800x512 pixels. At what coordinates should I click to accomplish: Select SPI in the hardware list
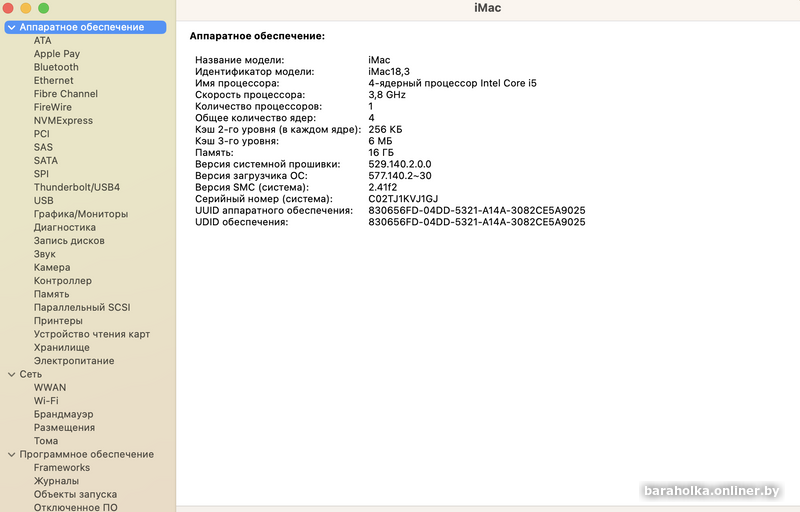pyautogui.click(x=41, y=174)
